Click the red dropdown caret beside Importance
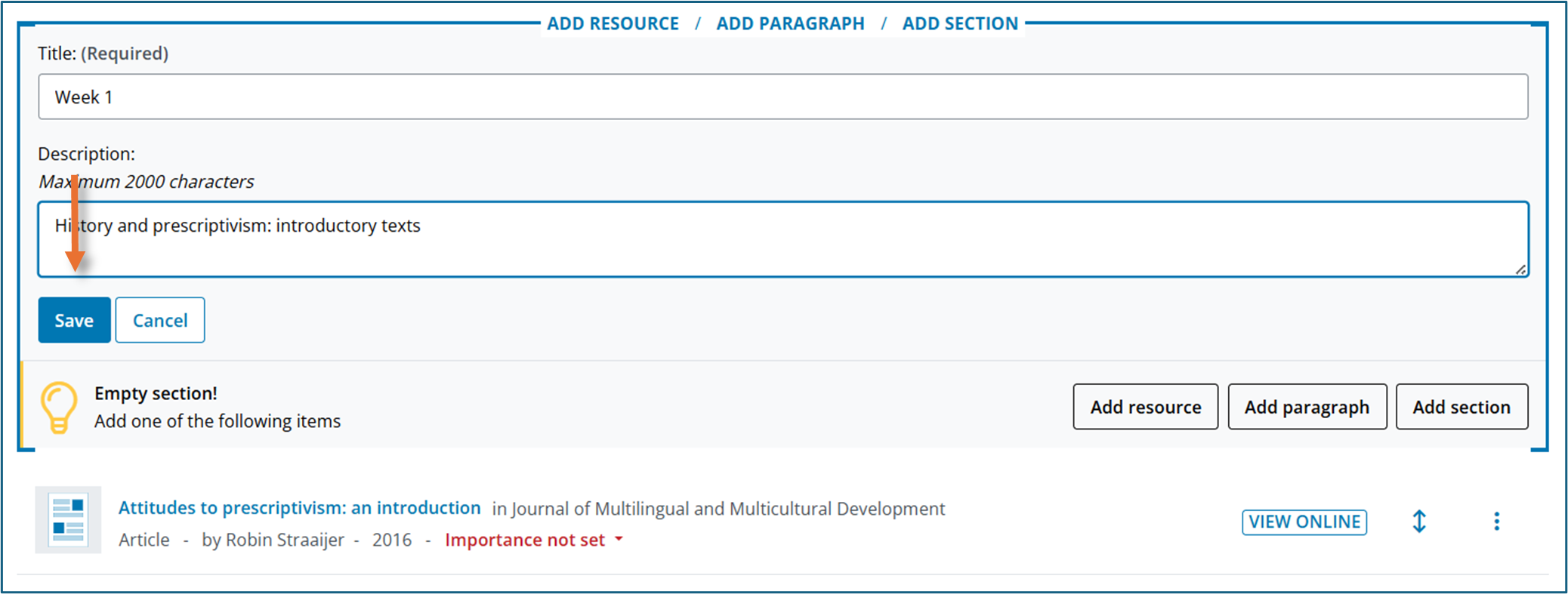The height and width of the screenshot is (594, 1568). [619, 539]
